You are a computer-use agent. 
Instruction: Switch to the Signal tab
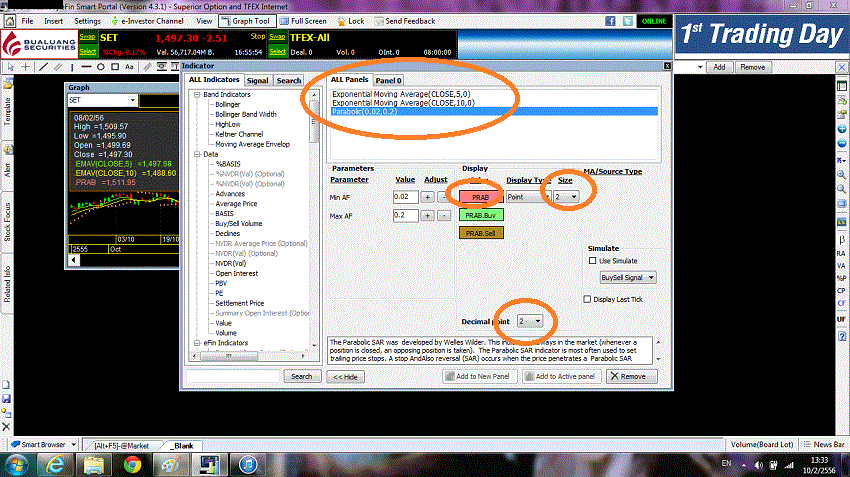(x=257, y=80)
